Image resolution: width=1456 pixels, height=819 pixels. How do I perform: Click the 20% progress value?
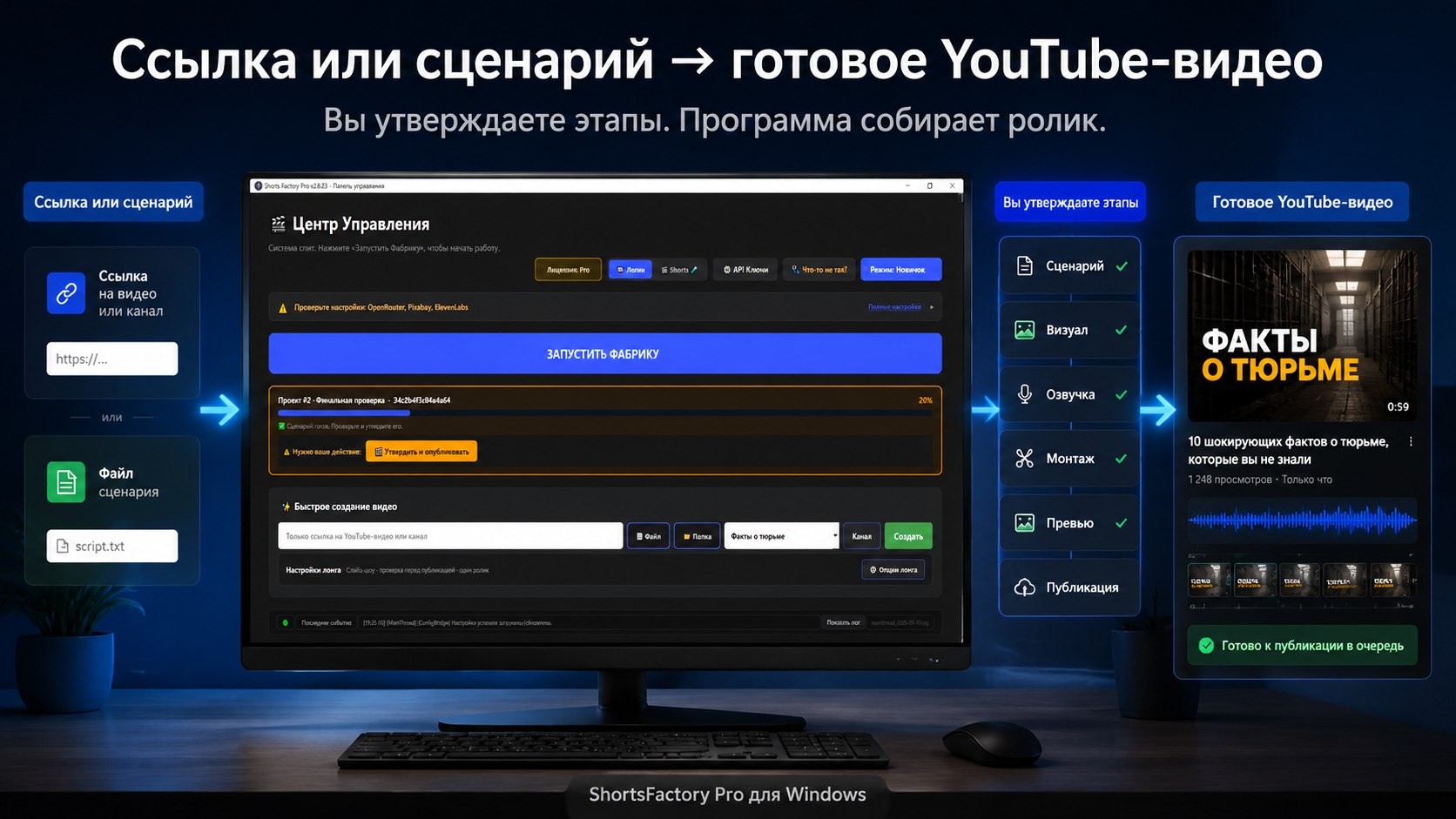925,400
